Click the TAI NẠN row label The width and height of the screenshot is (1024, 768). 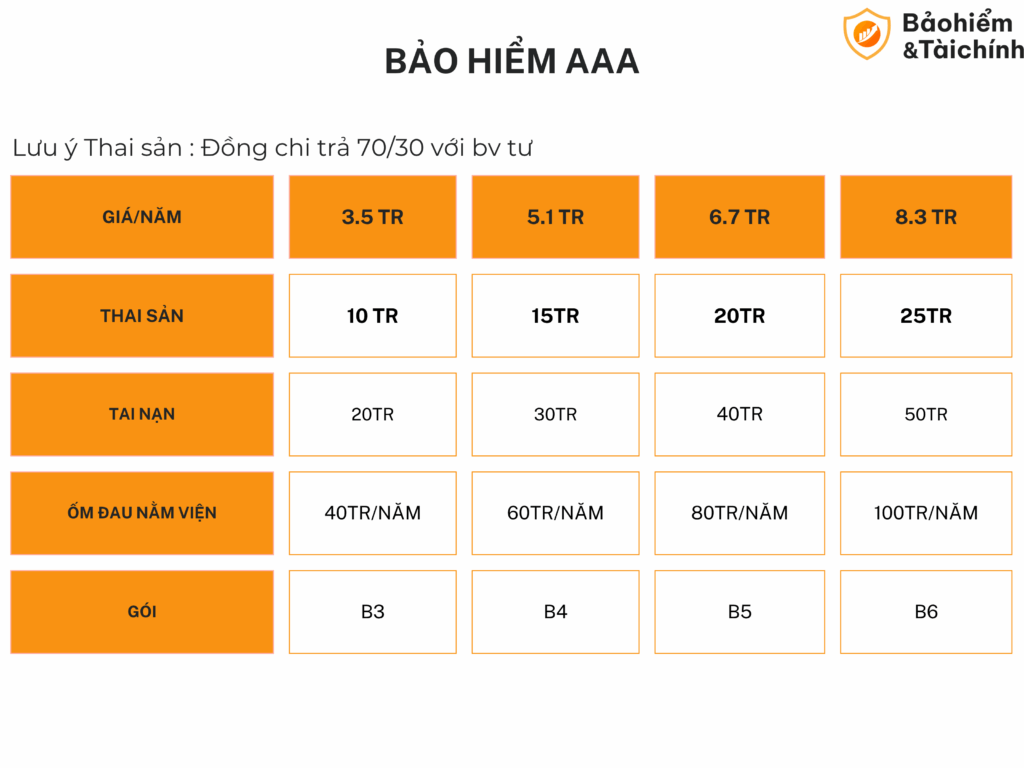(142, 414)
